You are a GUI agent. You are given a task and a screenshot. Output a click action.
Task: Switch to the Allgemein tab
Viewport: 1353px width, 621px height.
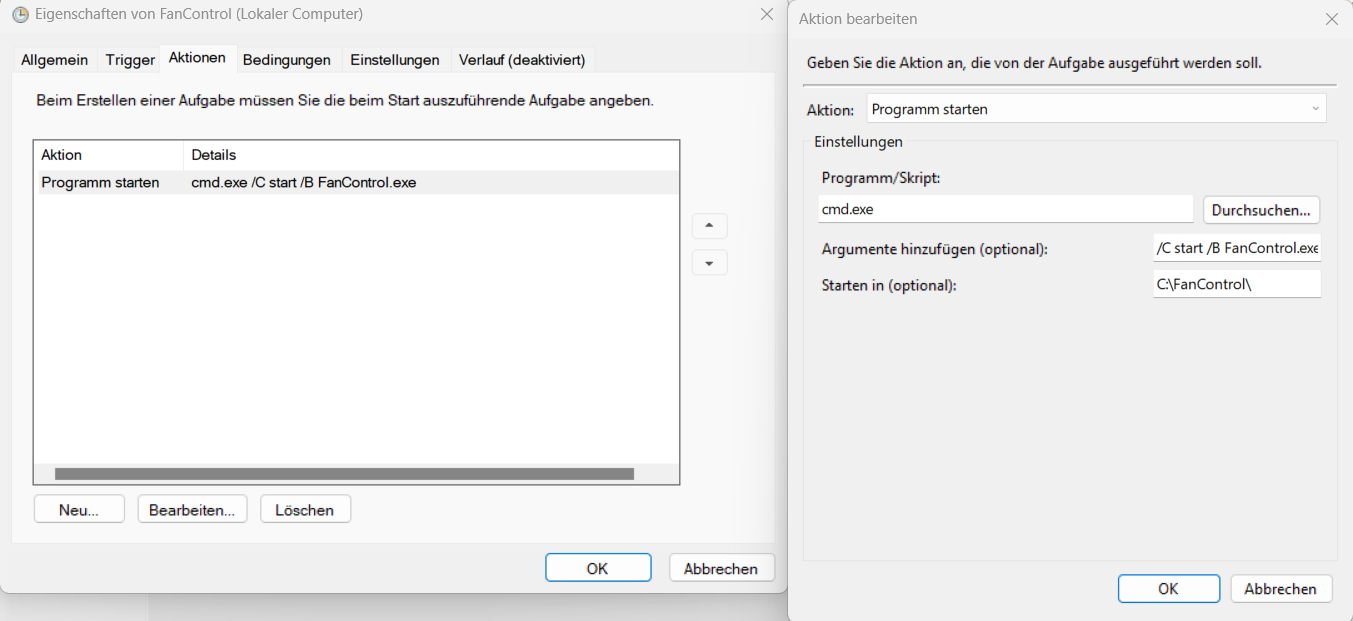[x=54, y=60]
